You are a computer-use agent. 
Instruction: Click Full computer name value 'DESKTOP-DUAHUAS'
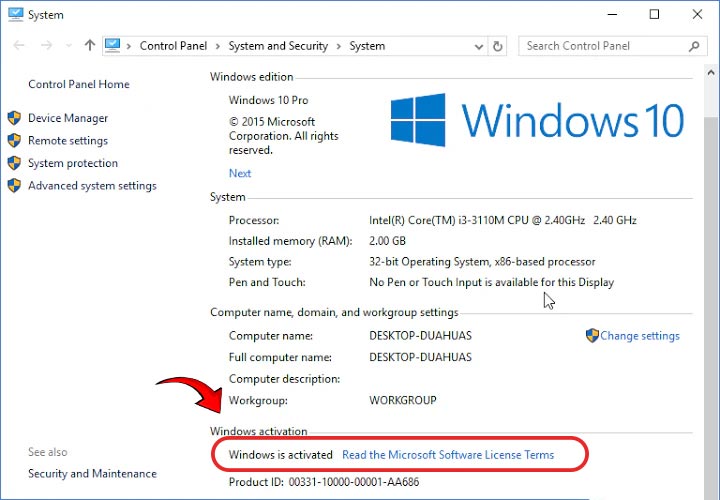point(420,357)
